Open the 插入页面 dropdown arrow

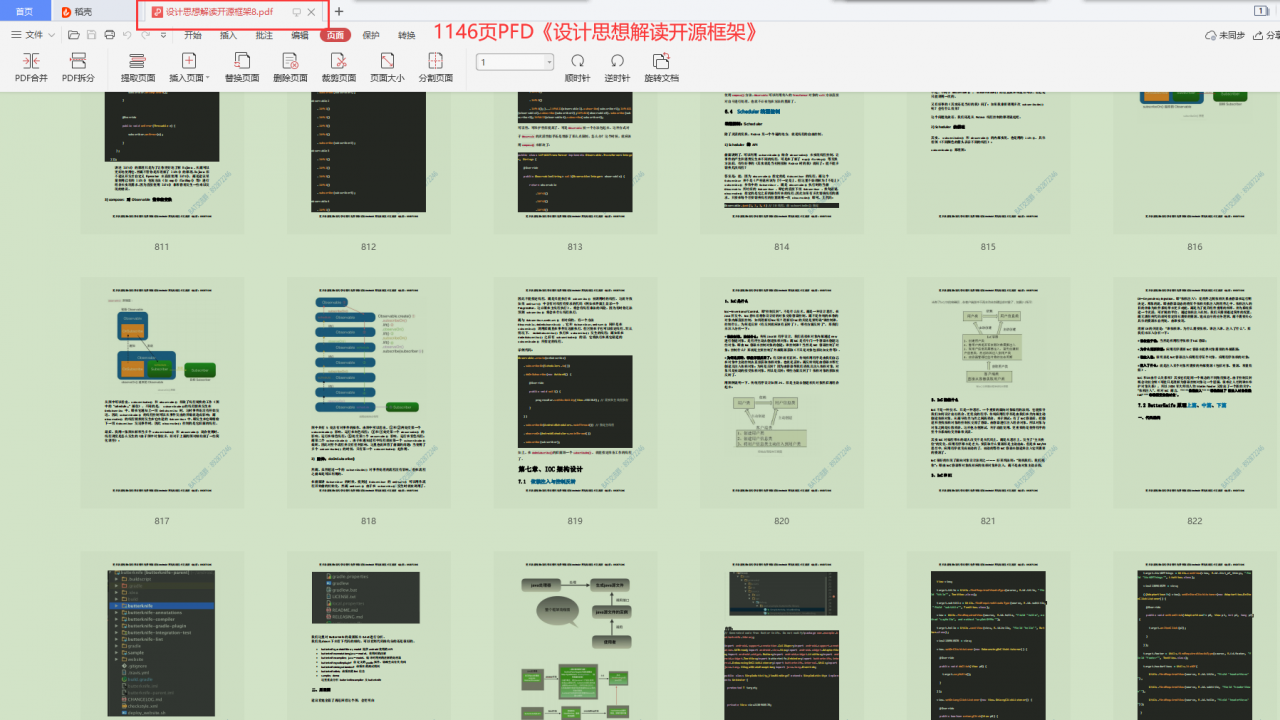(x=208, y=78)
